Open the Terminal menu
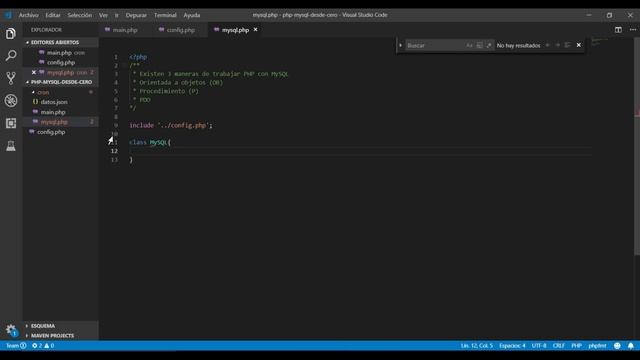This screenshot has width=640, height=360. (165, 15)
